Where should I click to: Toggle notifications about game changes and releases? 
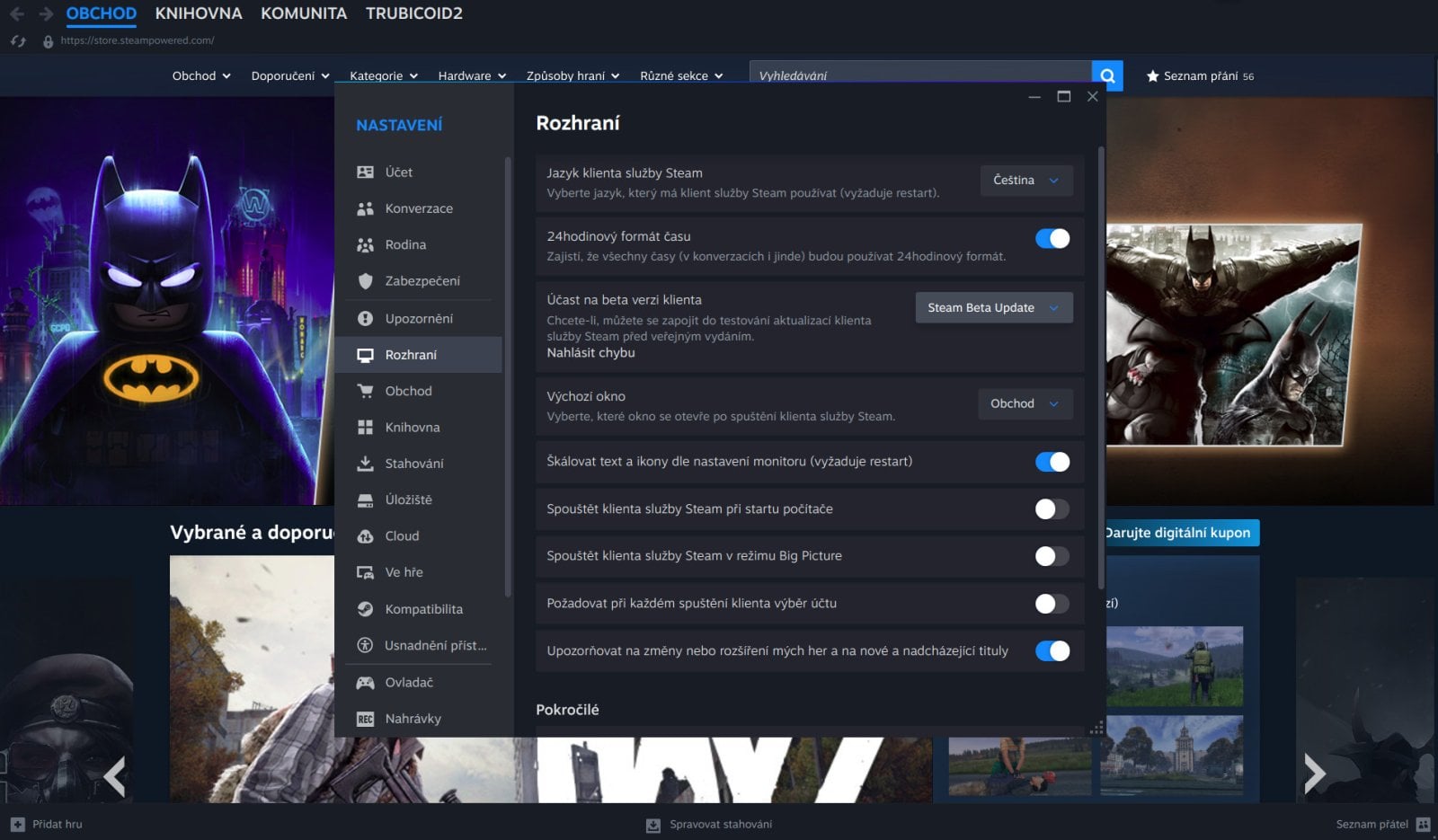[x=1052, y=650]
